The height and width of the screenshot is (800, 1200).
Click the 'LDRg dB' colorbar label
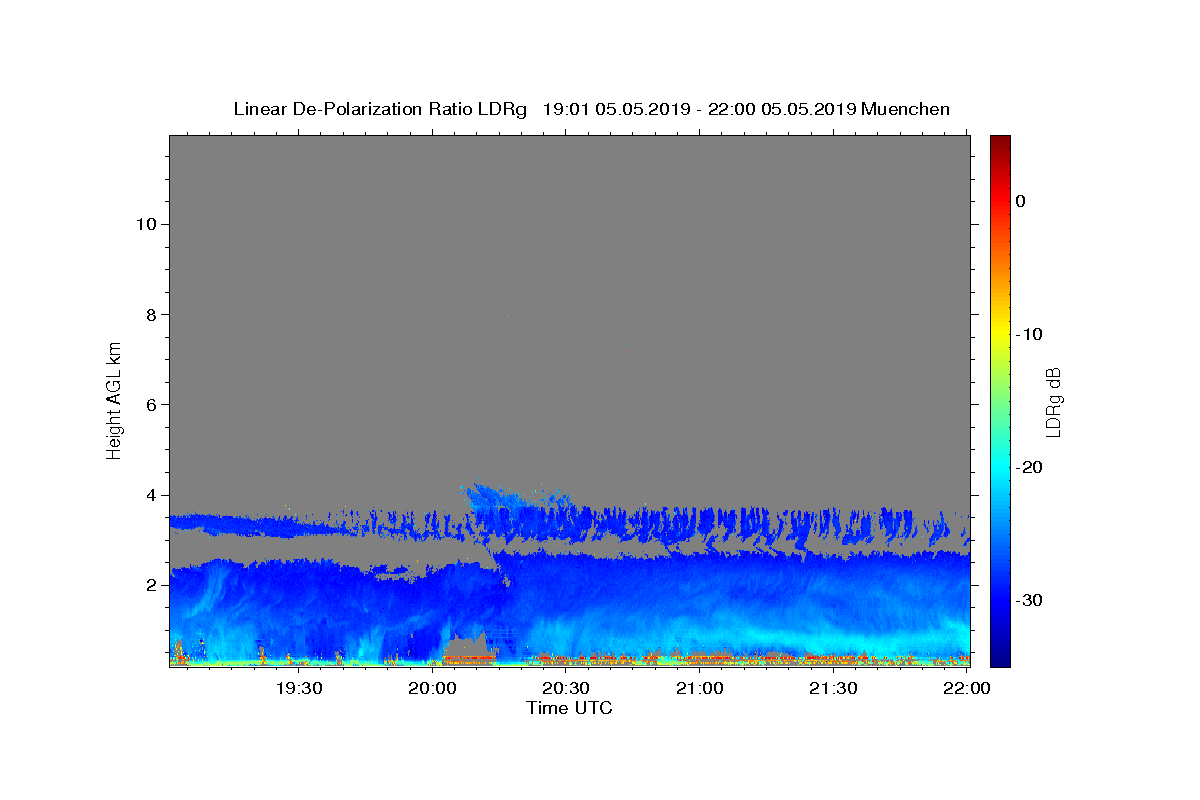click(1053, 403)
